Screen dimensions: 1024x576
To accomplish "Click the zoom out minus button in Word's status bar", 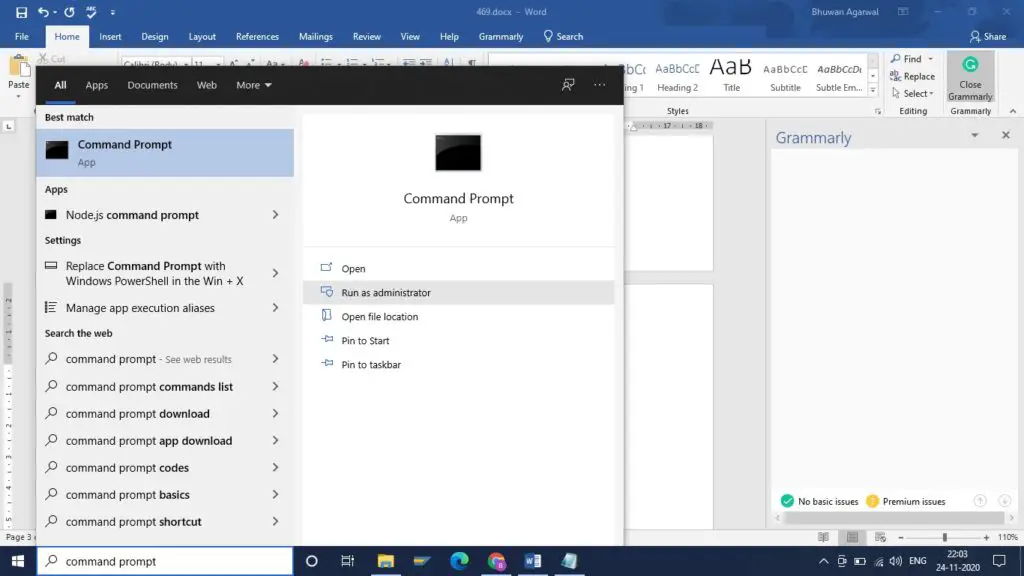I will click(901, 537).
